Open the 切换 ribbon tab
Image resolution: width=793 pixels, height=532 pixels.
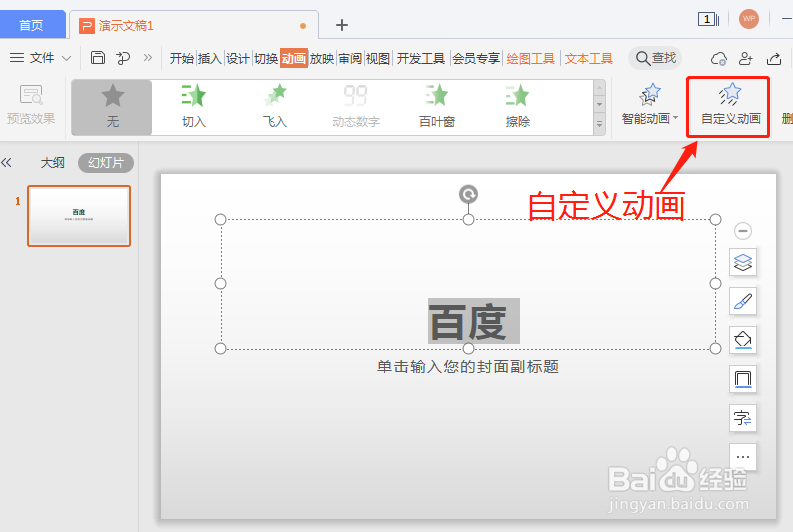pyautogui.click(x=266, y=59)
